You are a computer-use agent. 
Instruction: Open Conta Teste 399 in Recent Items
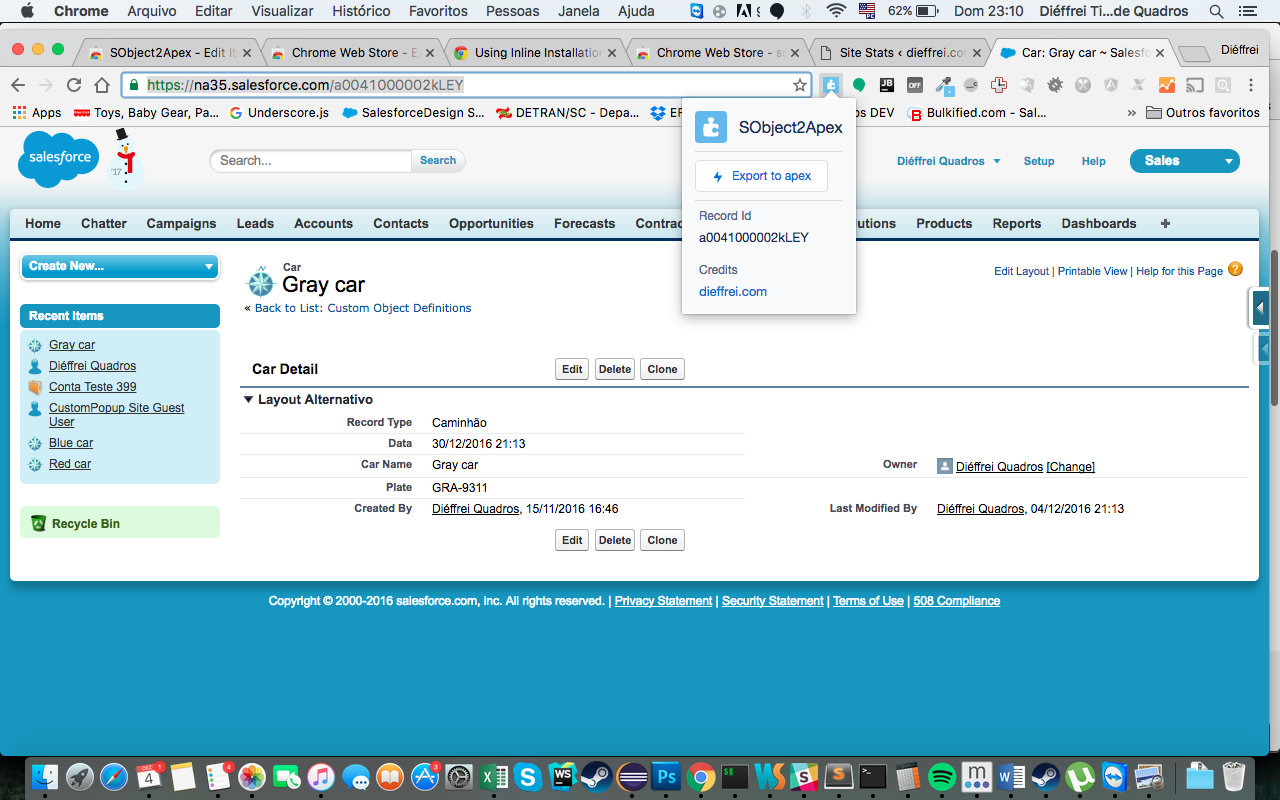click(93, 387)
